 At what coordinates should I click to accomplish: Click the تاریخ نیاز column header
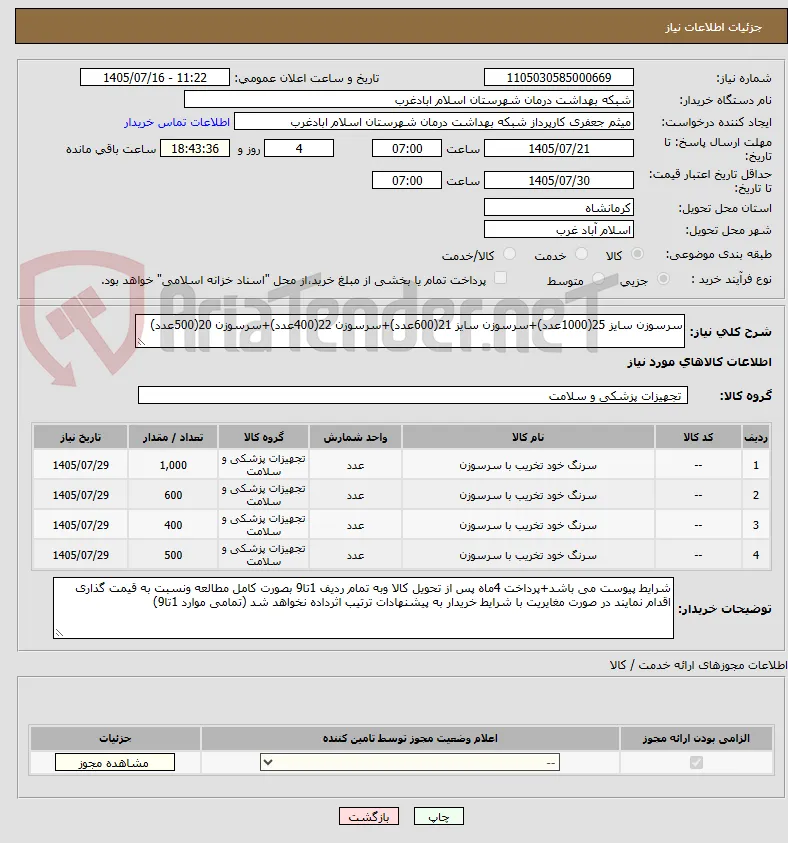[x=81, y=437]
